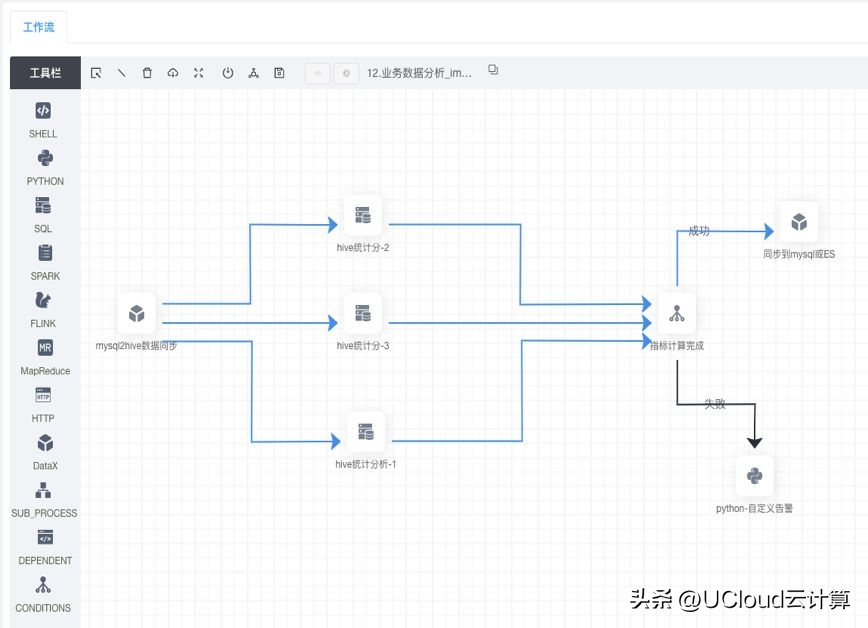
Task: Click the download DAG cloud icon
Action: coord(172,72)
